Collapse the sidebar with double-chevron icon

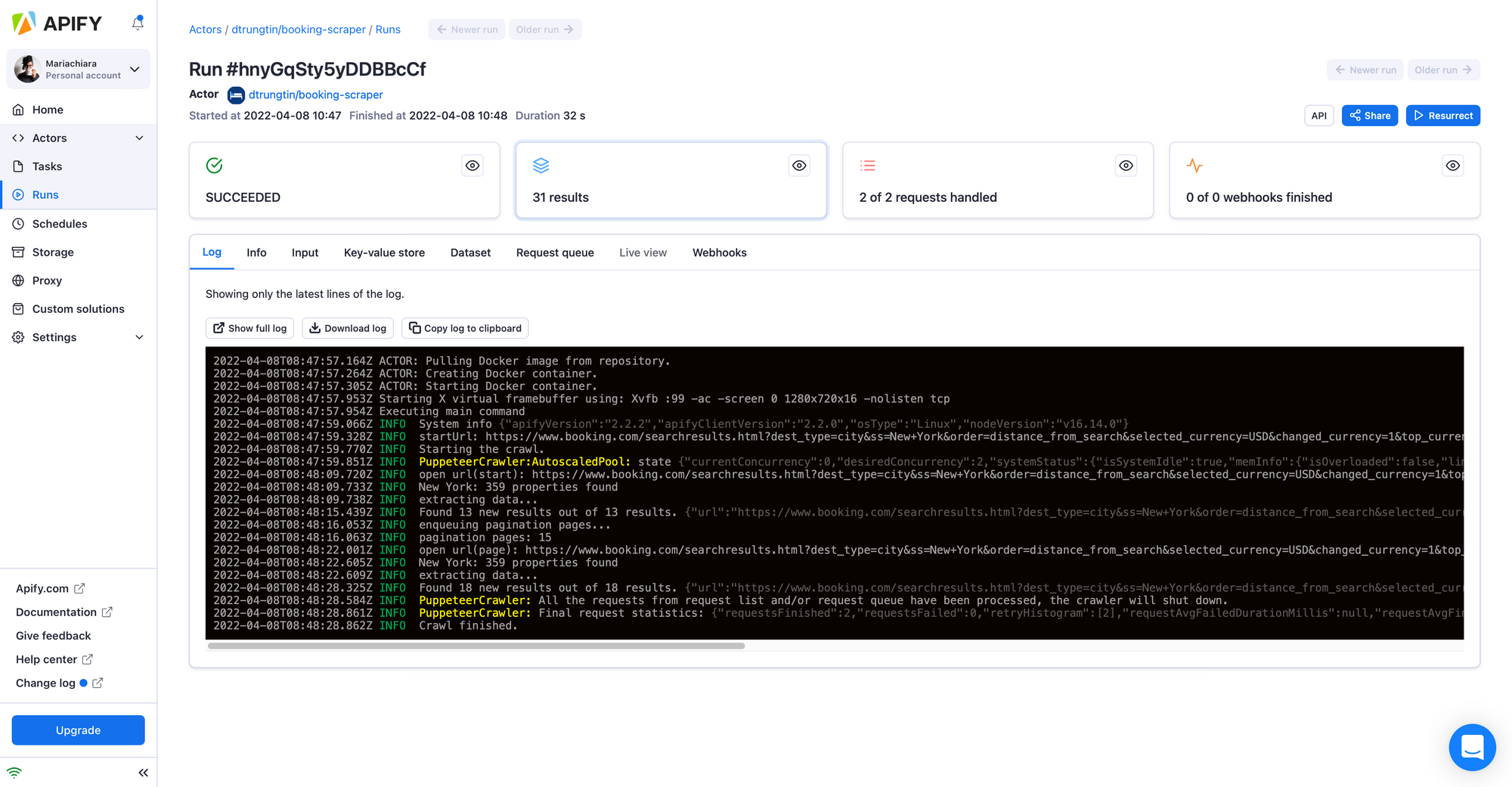(x=143, y=773)
